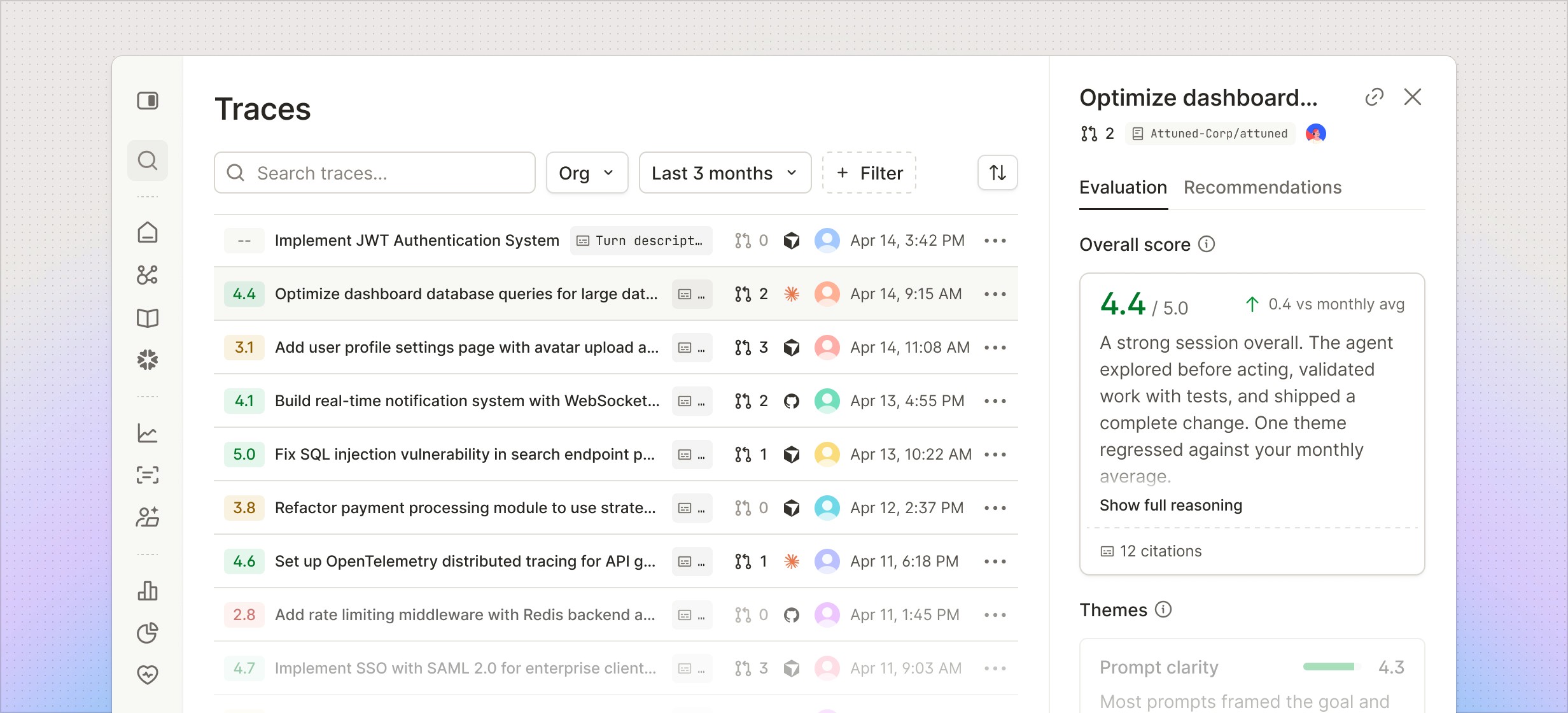
Task: Switch to the Recommendations tab
Action: 1263,188
